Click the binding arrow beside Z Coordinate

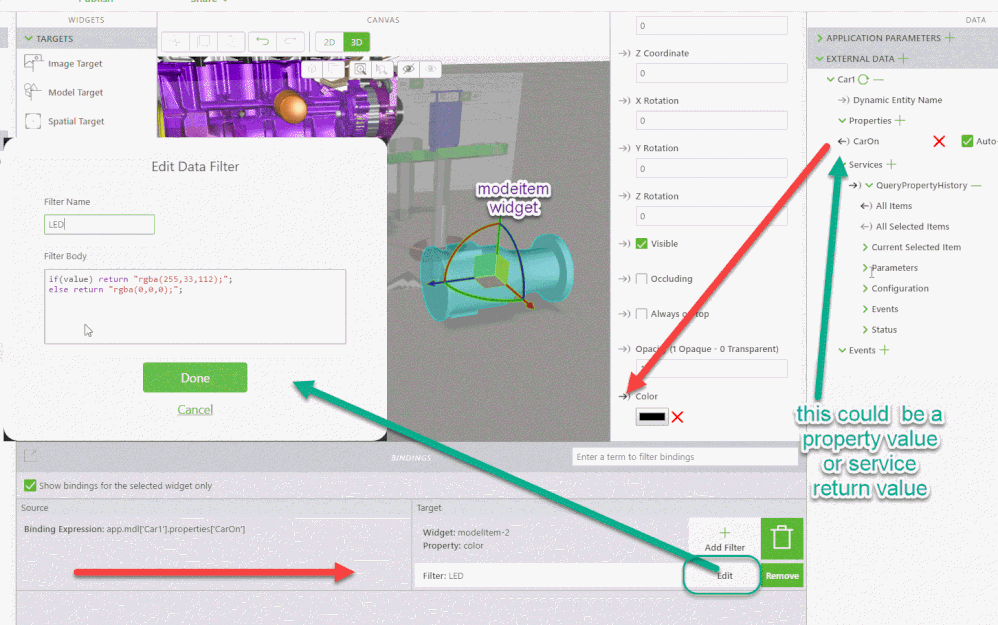click(x=624, y=53)
